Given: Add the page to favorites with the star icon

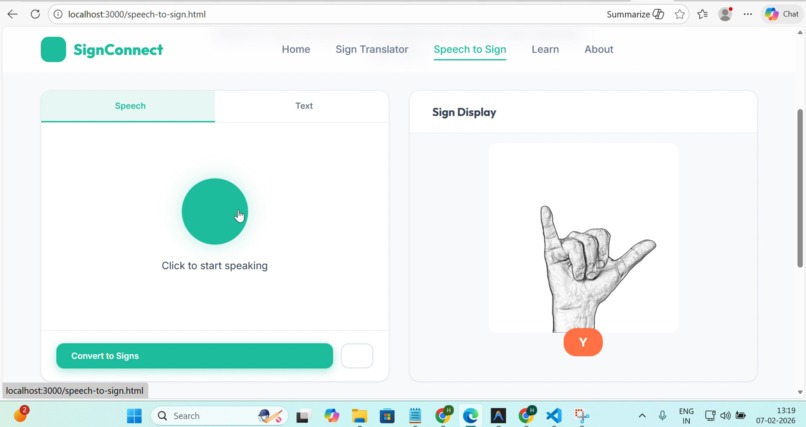Looking at the screenshot, I should point(680,14).
